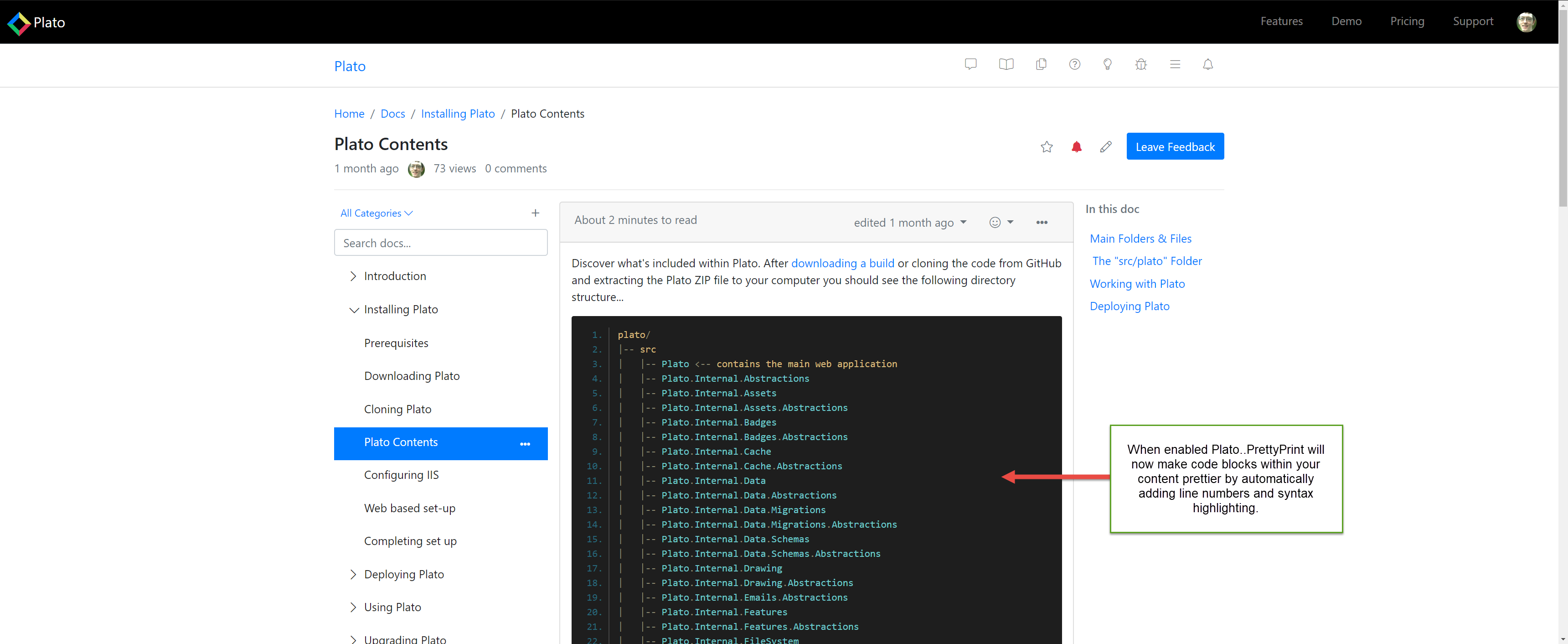The height and width of the screenshot is (644, 1568).
Task: Click the blue Plato site title link
Action: [350, 66]
